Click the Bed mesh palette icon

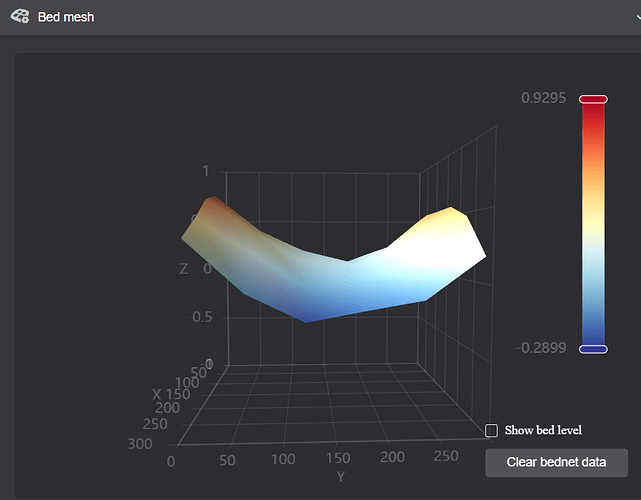pos(20,17)
